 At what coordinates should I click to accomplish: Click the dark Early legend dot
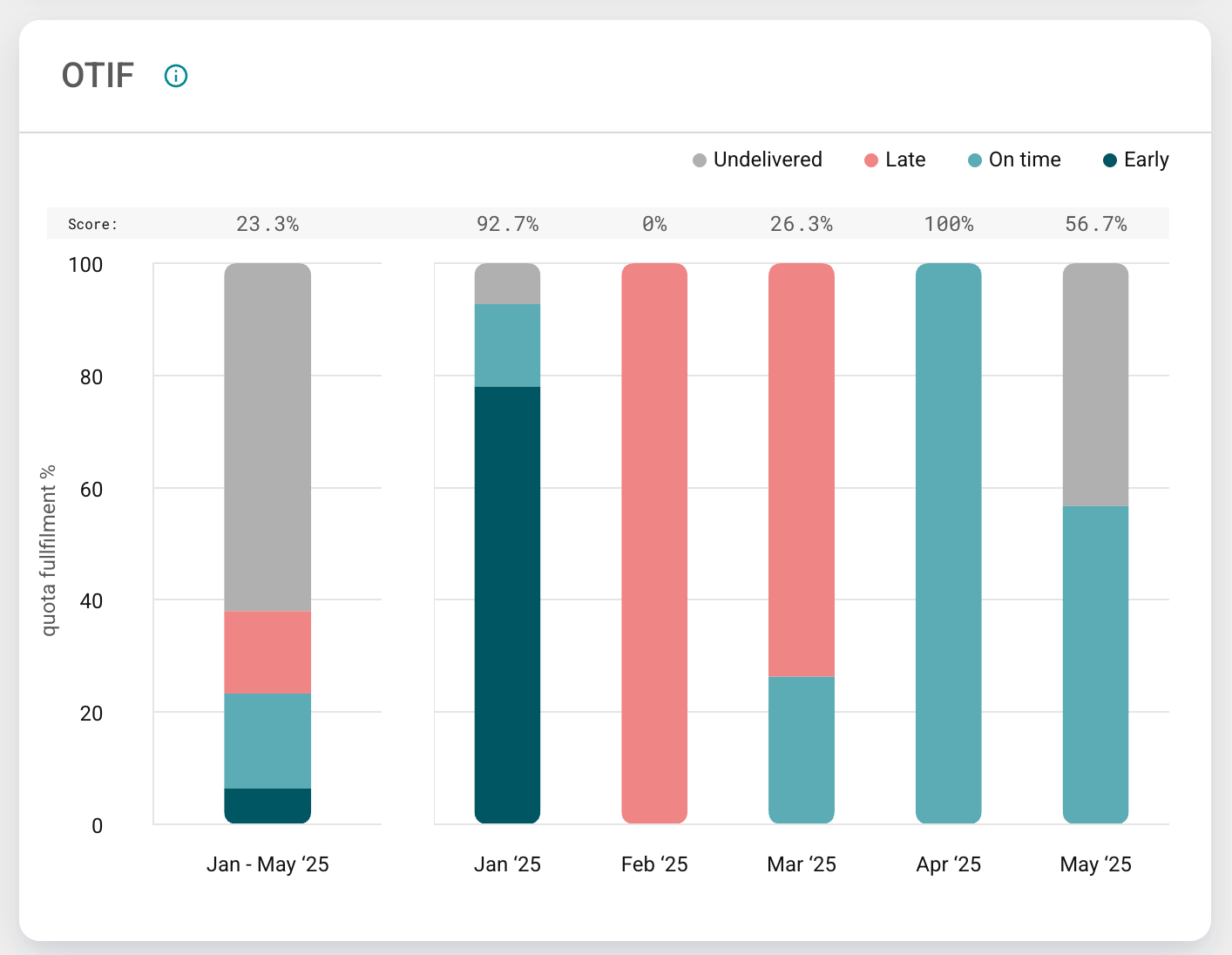pyautogui.click(x=1110, y=159)
